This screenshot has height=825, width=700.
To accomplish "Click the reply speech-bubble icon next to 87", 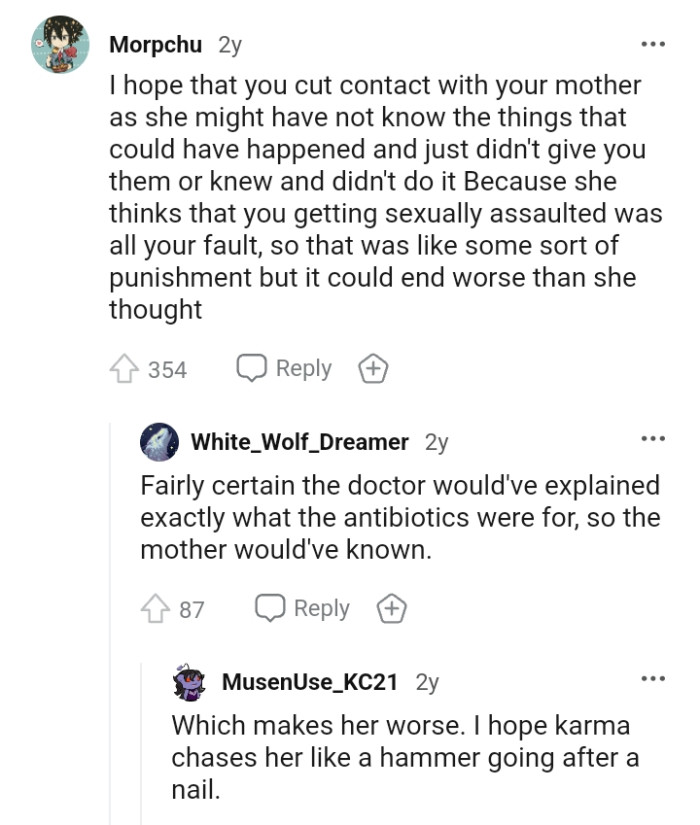I will click(x=268, y=608).
